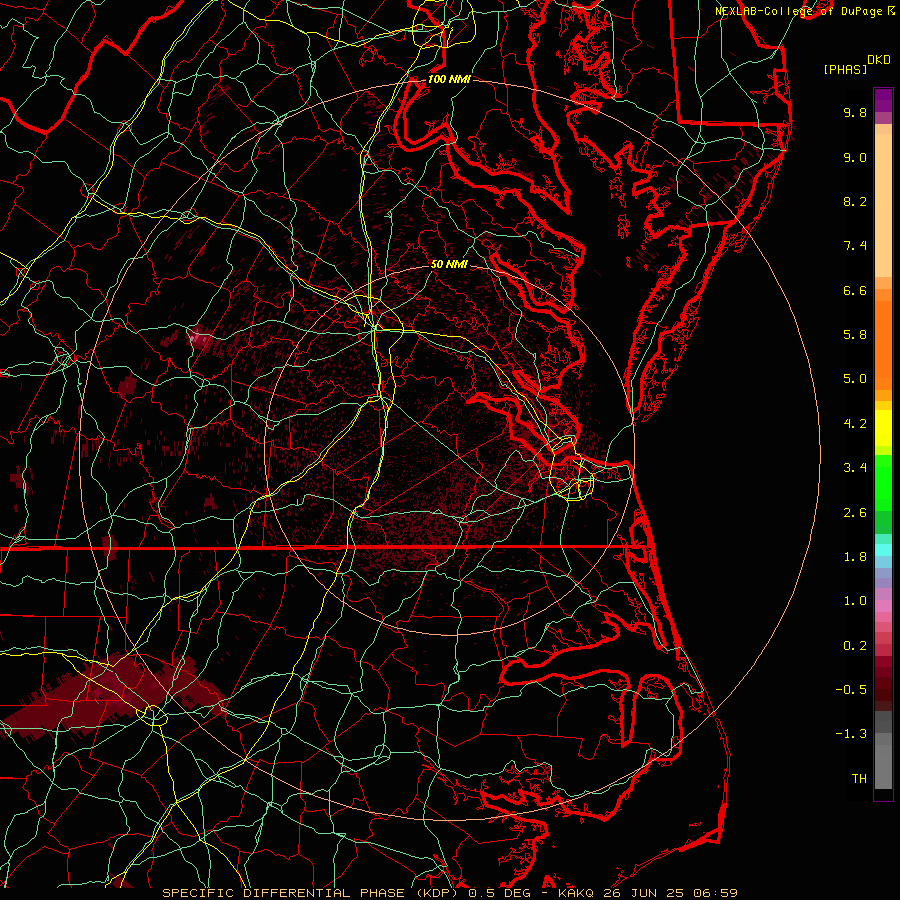Screen dimensions: 900x900
Task: Select the 5.0 scale value
Action: coord(855,379)
